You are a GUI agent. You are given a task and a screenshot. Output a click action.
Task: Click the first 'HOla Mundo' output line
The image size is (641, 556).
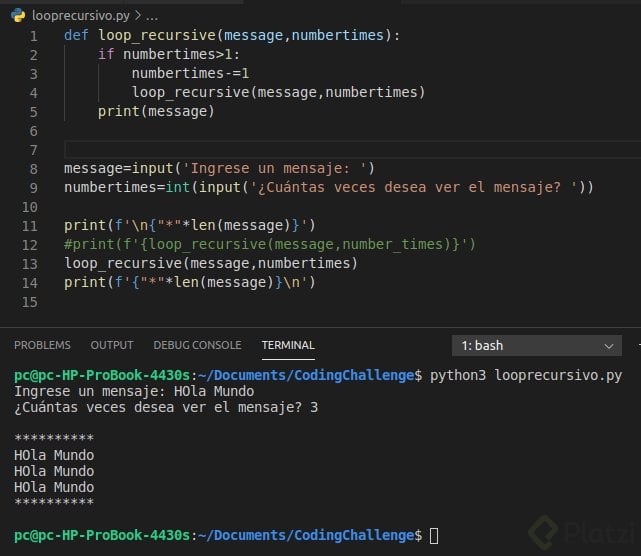coord(54,455)
